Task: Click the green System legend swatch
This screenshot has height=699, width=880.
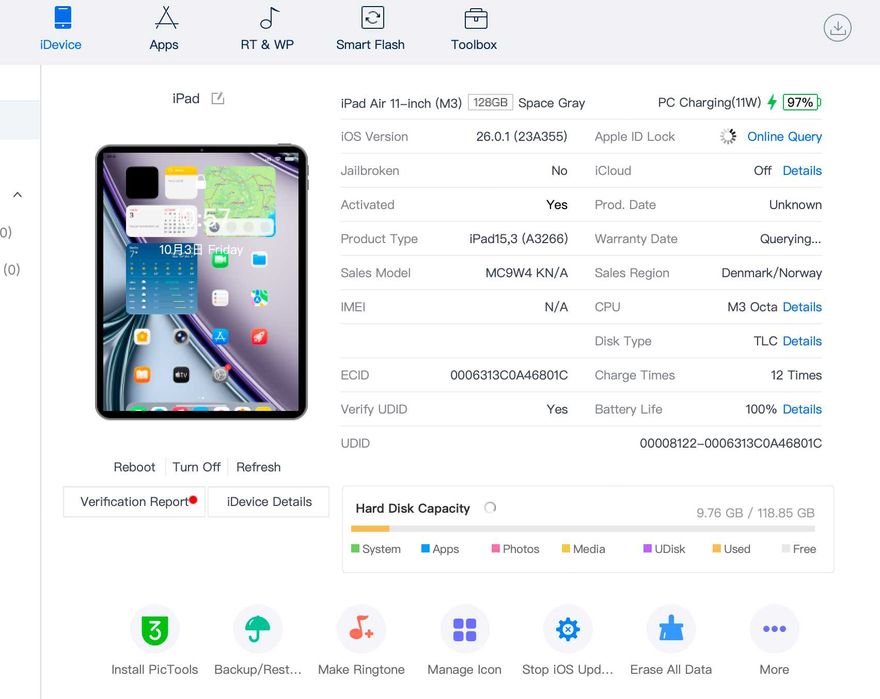Action: pos(355,549)
